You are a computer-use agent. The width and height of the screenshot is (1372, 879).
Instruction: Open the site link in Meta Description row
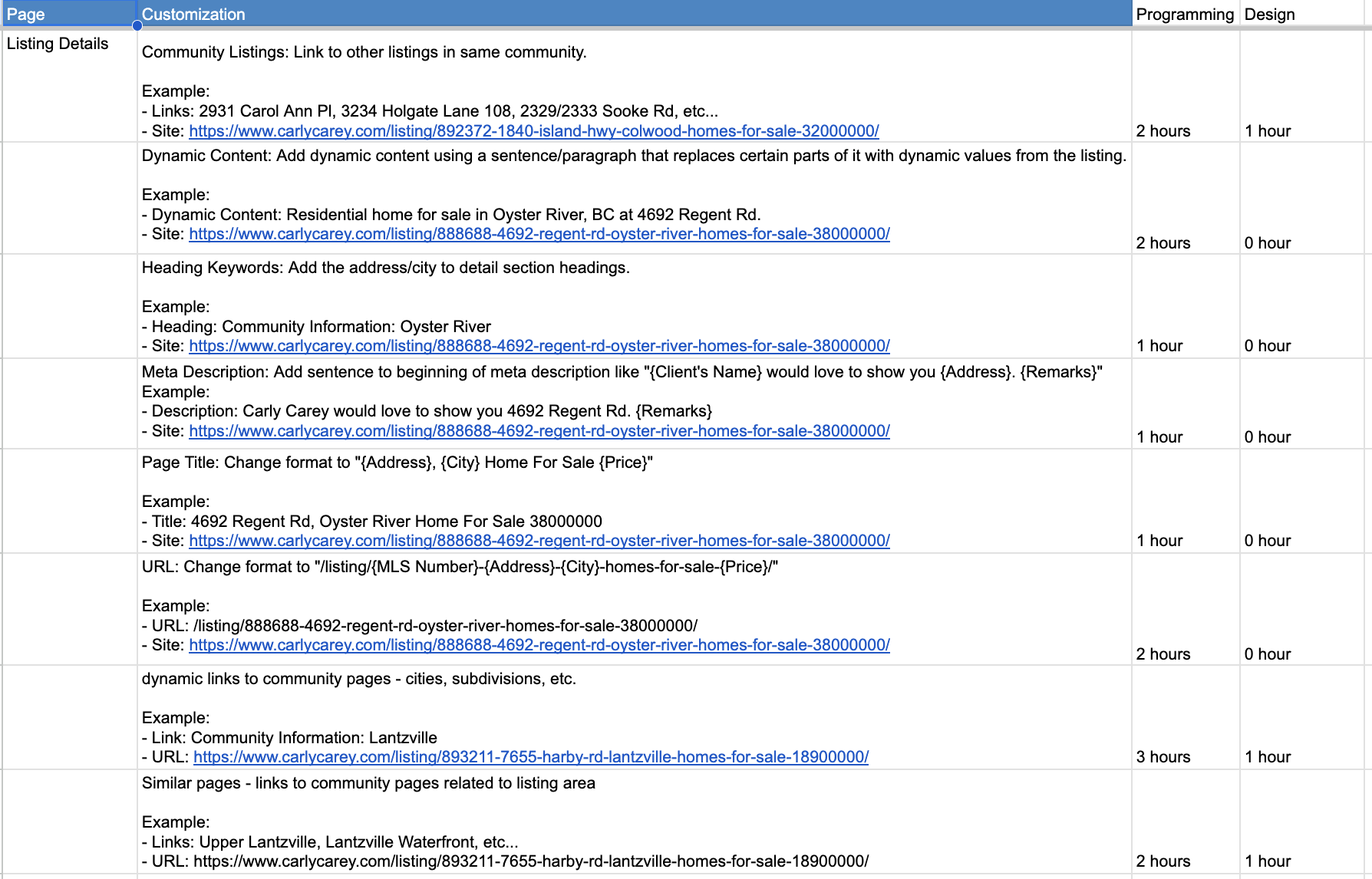[539, 431]
